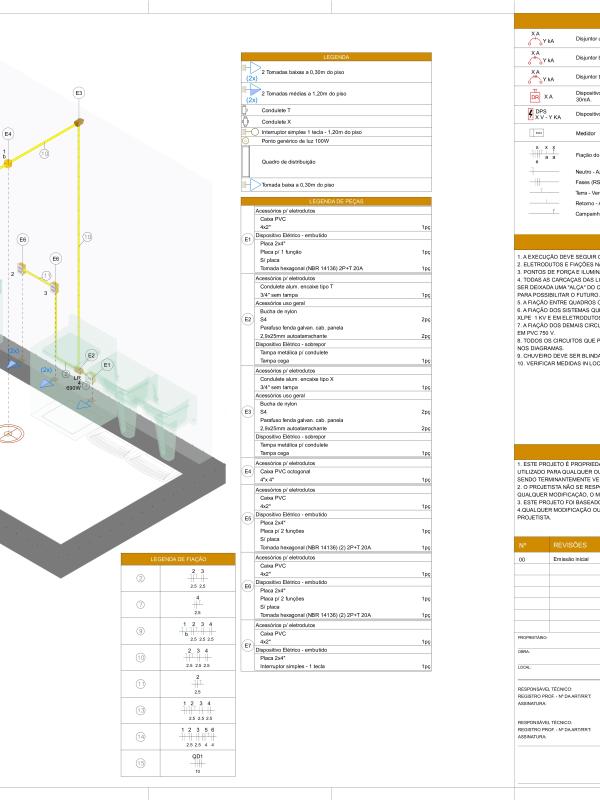Click the 'Emissão inicial' revision entry
Viewport: 600px width, 800px height.
pyautogui.click(x=571, y=559)
